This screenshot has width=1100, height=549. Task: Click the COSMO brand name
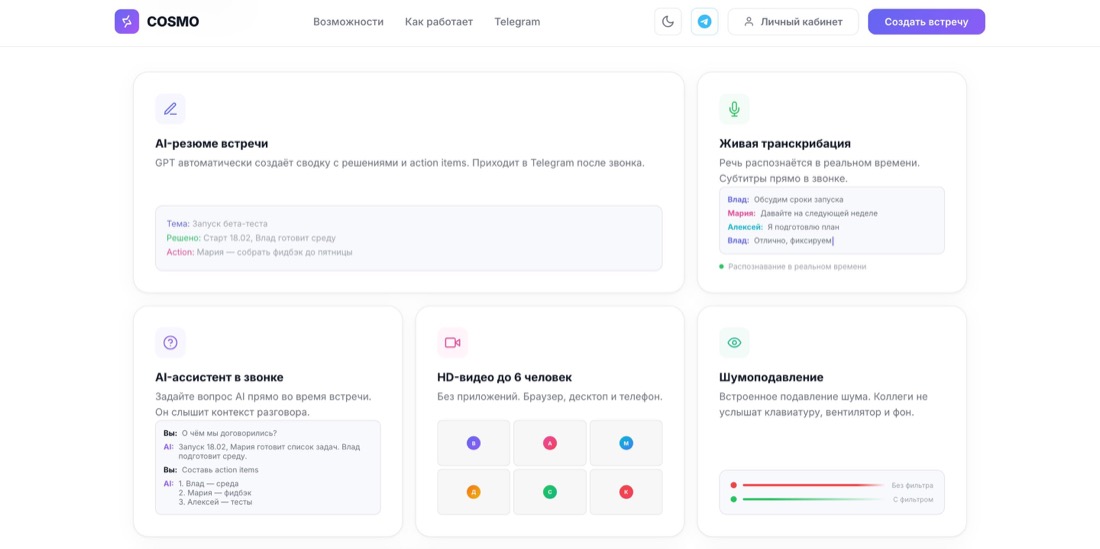click(173, 22)
